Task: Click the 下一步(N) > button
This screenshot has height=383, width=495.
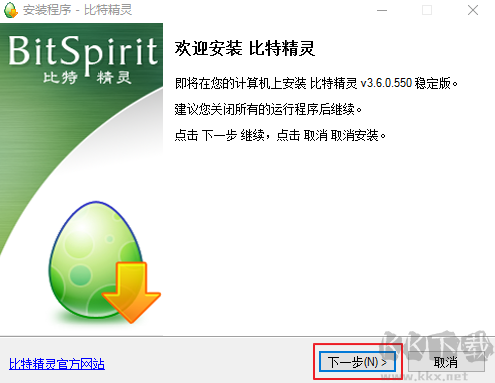Action: click(357, 362)
